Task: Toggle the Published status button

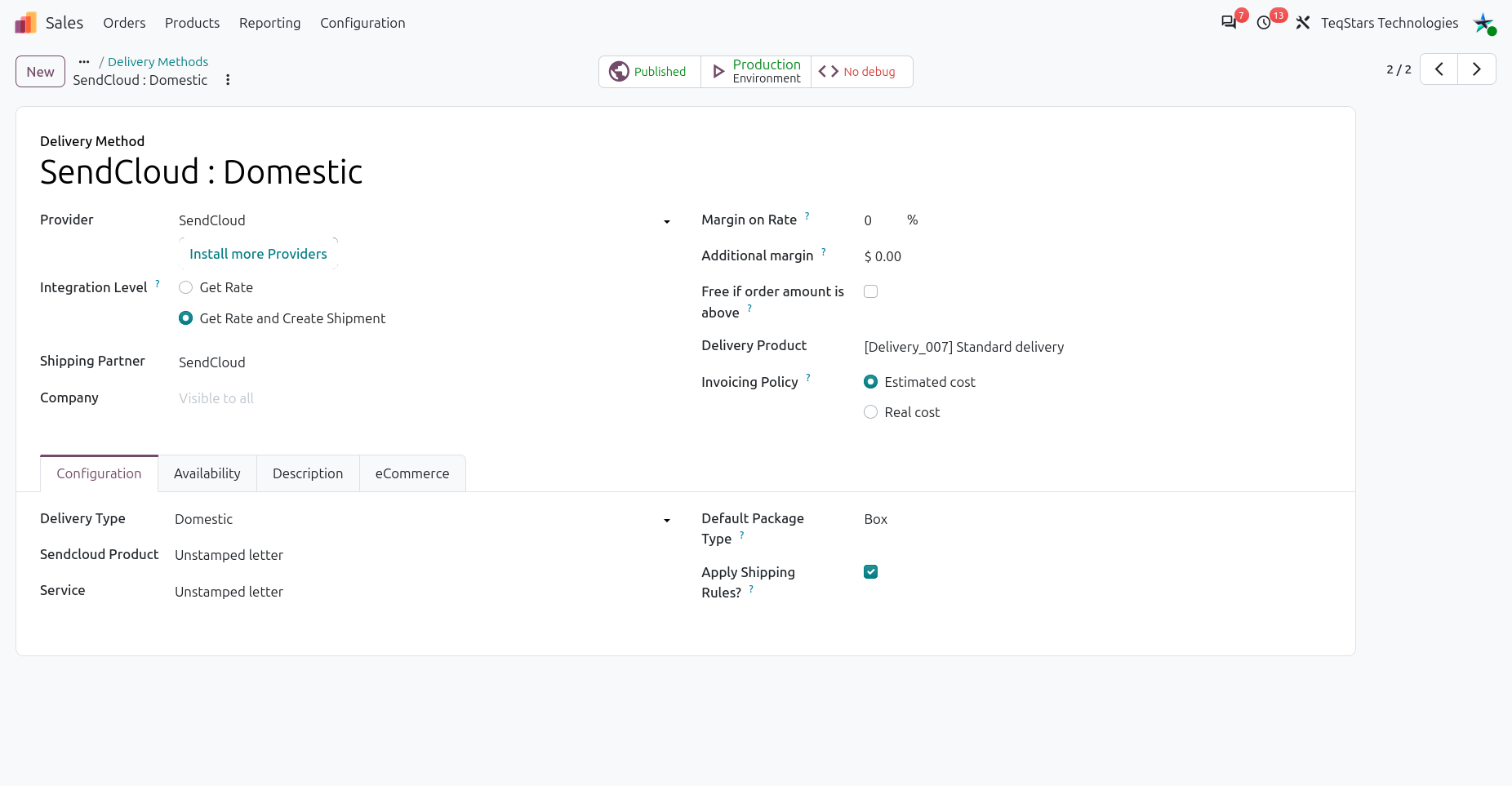Action: (x=650, y=72)
